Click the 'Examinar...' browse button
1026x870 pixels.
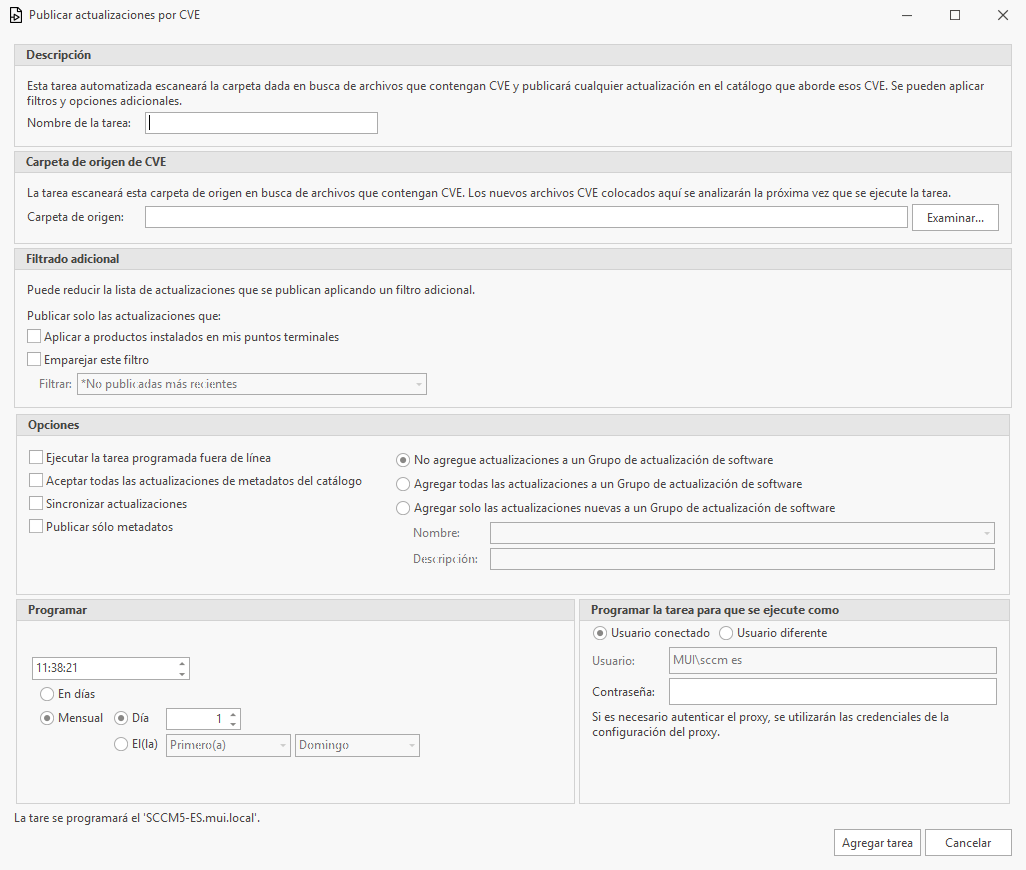(x=954, y=218)
